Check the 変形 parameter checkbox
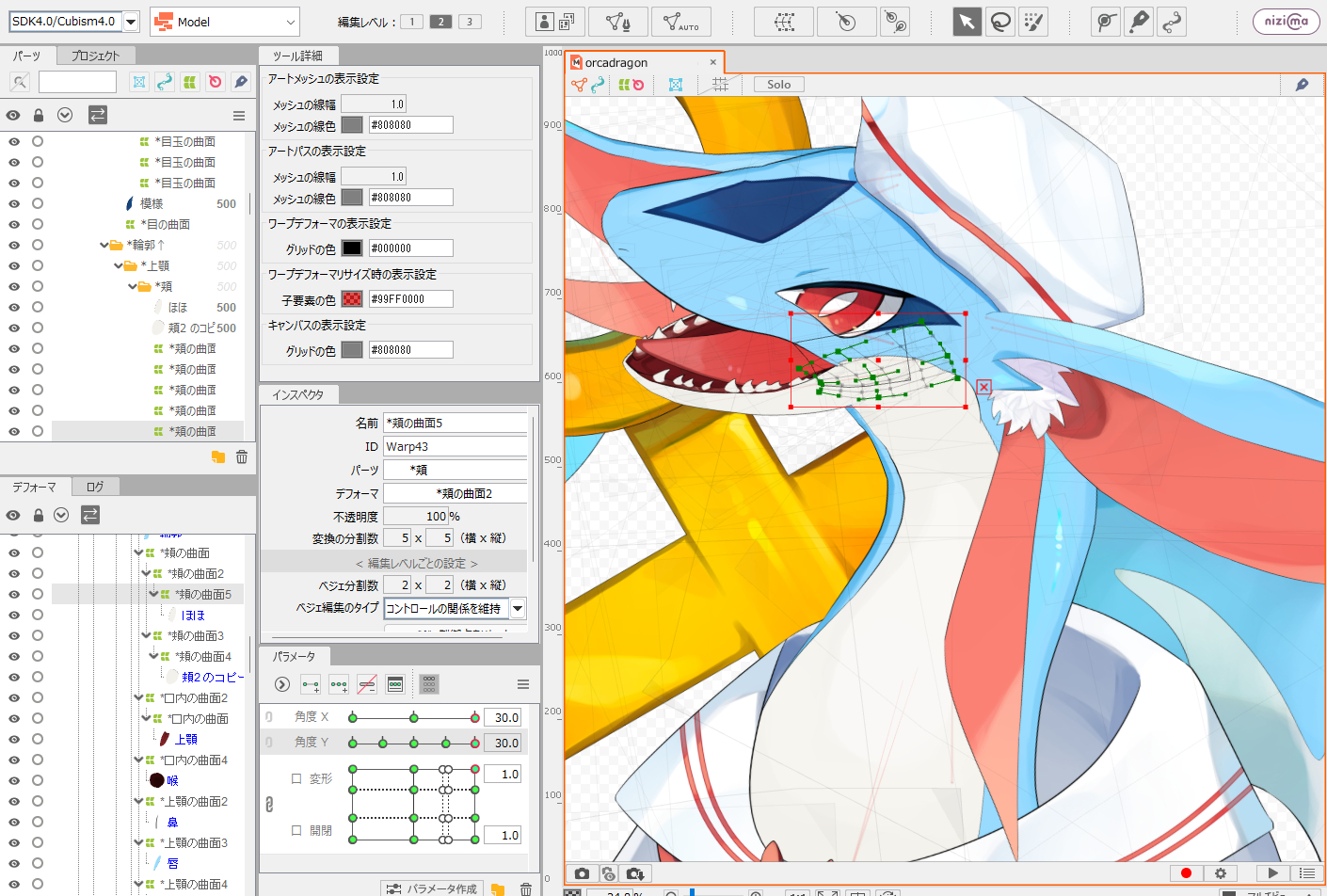Viewport: 1327px width, 896px height. pyautogui.click(x=296, y=778)
